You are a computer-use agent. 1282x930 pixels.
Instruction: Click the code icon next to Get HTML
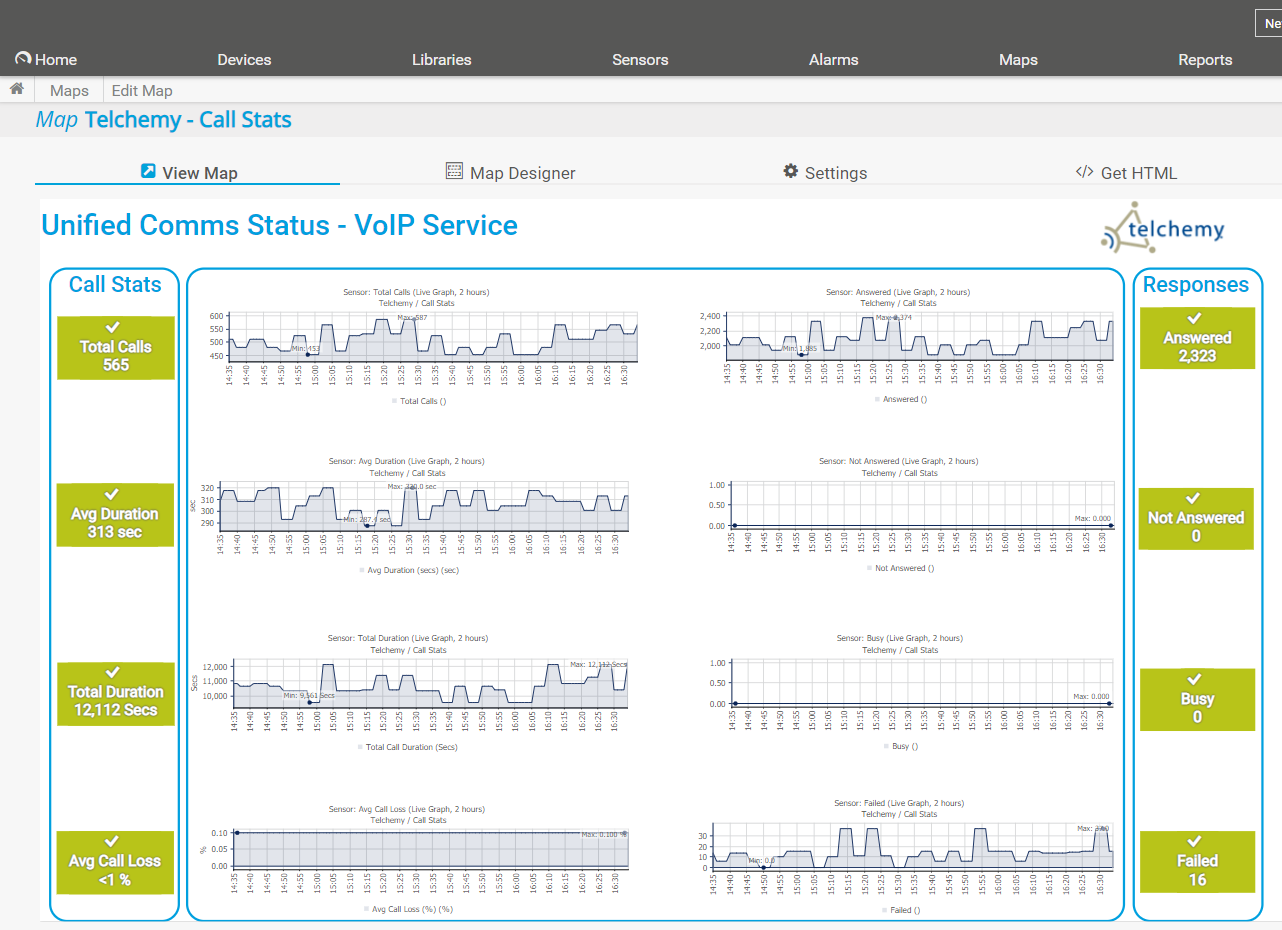[1083, 172]
